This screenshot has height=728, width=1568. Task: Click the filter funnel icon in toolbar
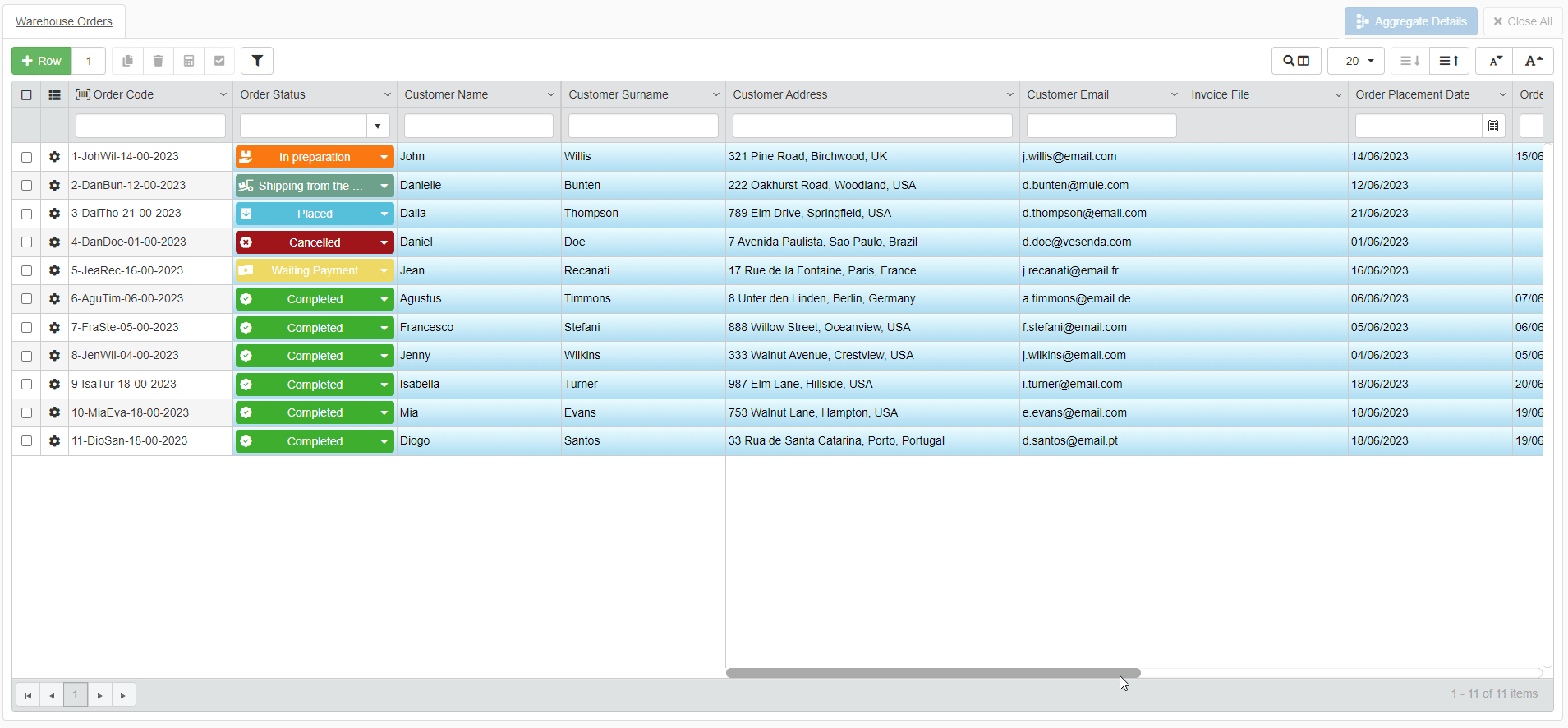point(257,61)
